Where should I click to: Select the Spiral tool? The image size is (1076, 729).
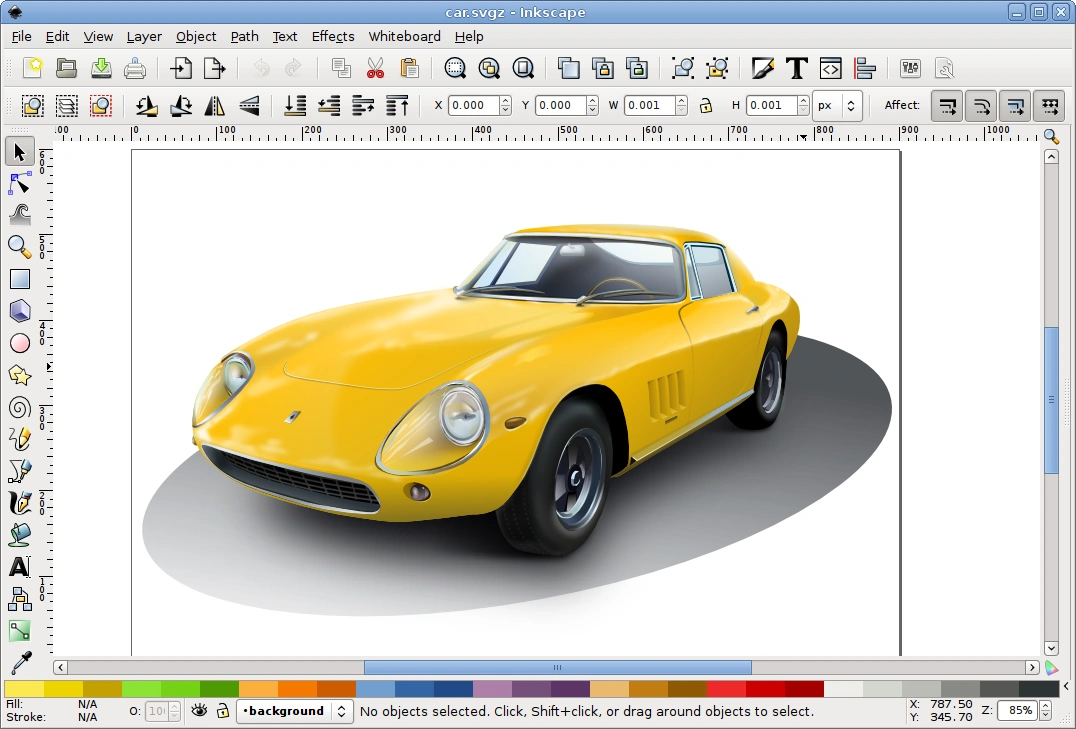[19, 407]
